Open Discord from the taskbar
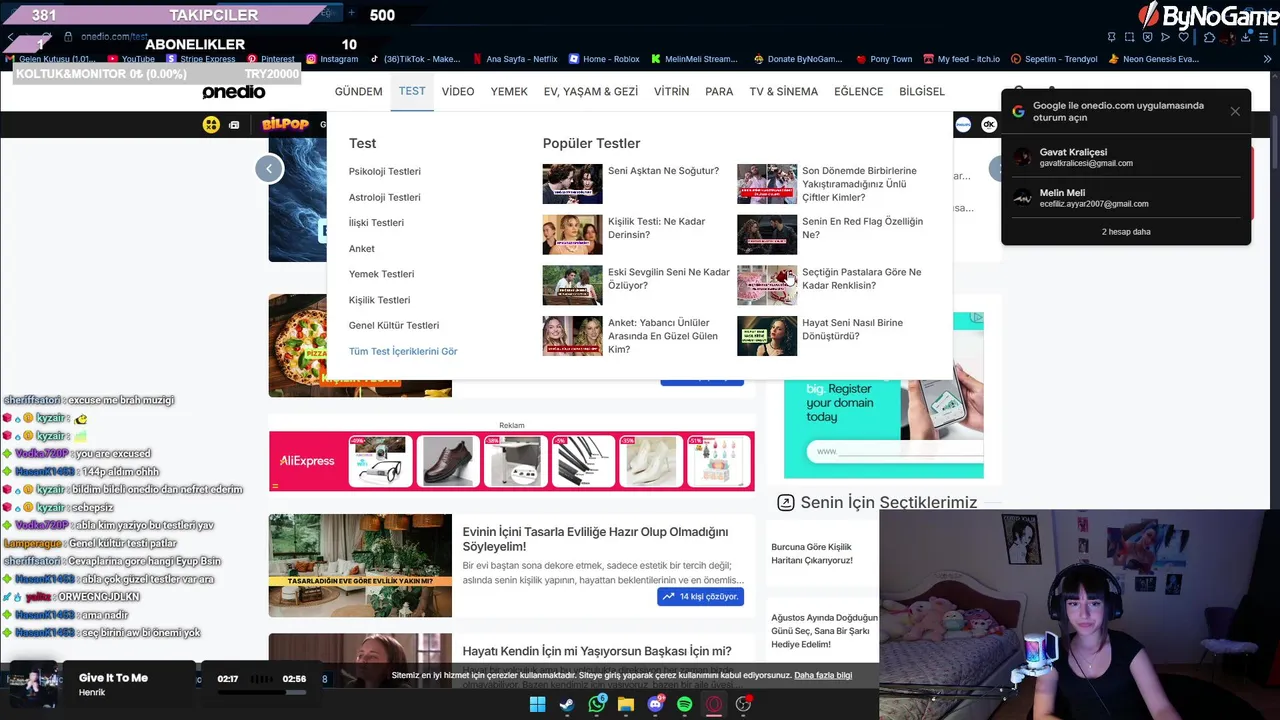 click(x=656, y=704)
